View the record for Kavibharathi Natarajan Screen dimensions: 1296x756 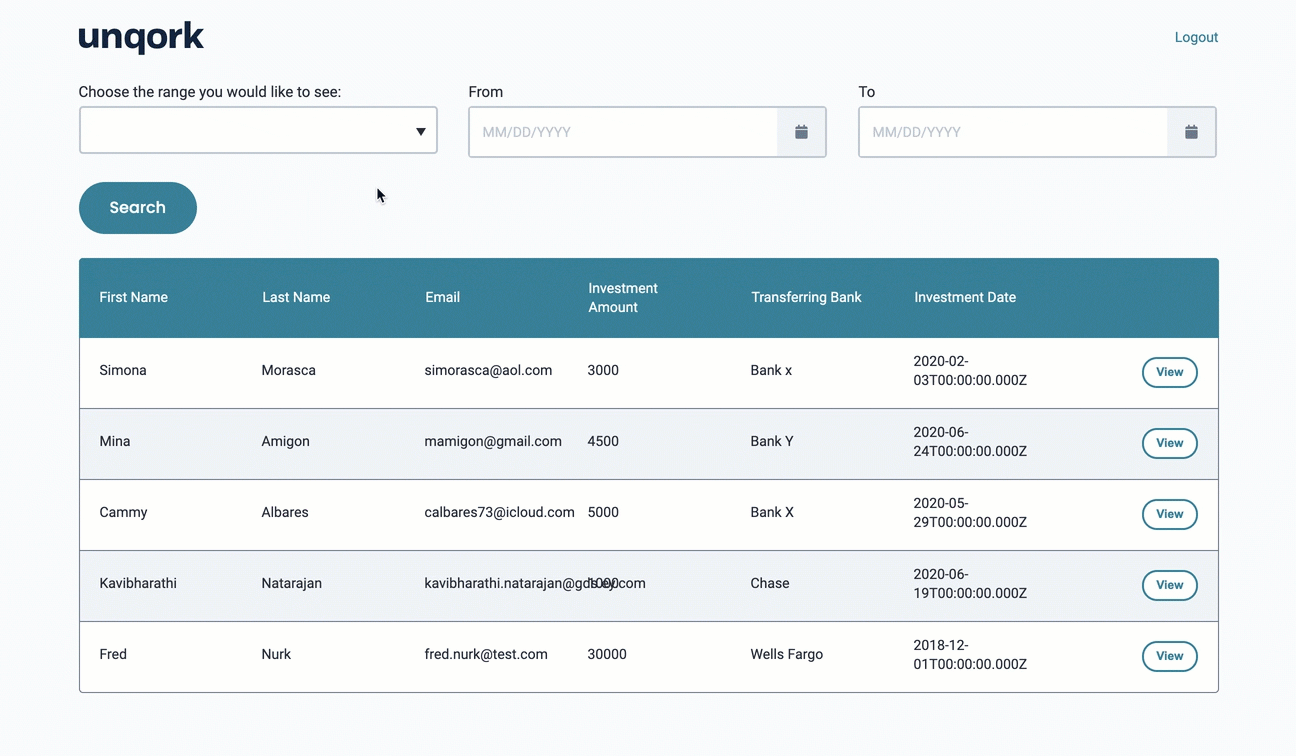click(1170, 585)
